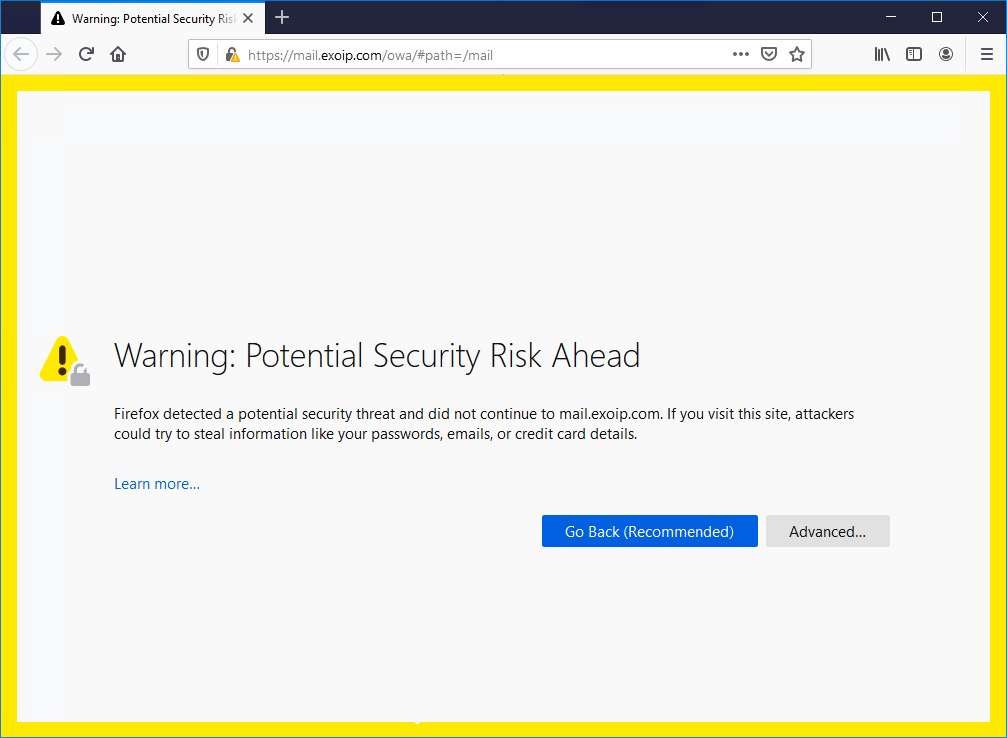Viewport: 1007px width, 738px height.
Task: Click the yellow warning triangle page icon
Action: pos(64,360)
